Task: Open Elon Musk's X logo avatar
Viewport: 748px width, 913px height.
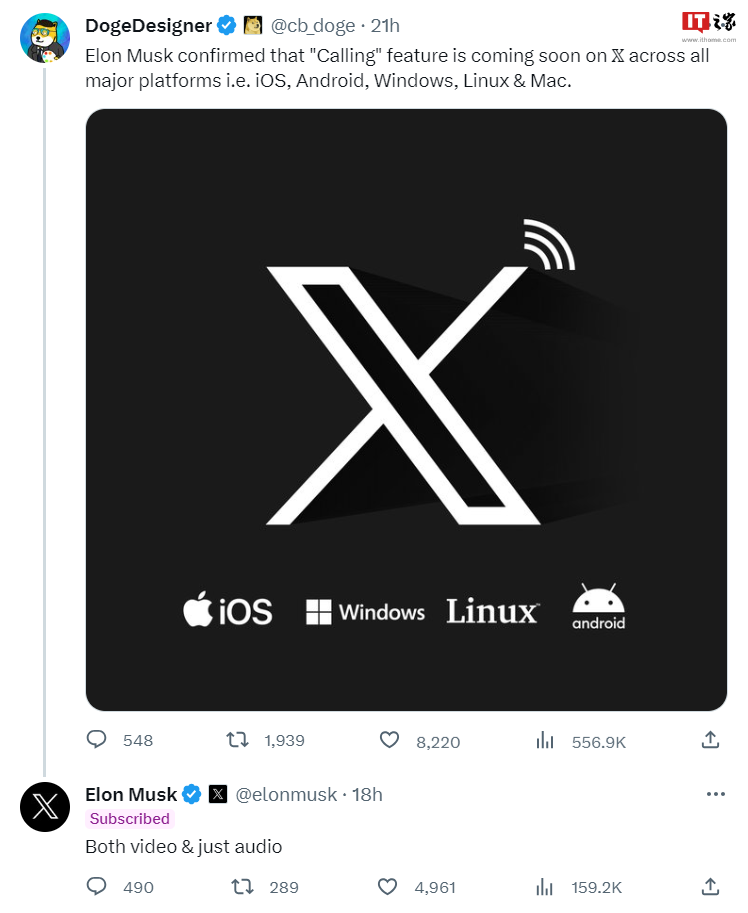Action: pos(45,807)
